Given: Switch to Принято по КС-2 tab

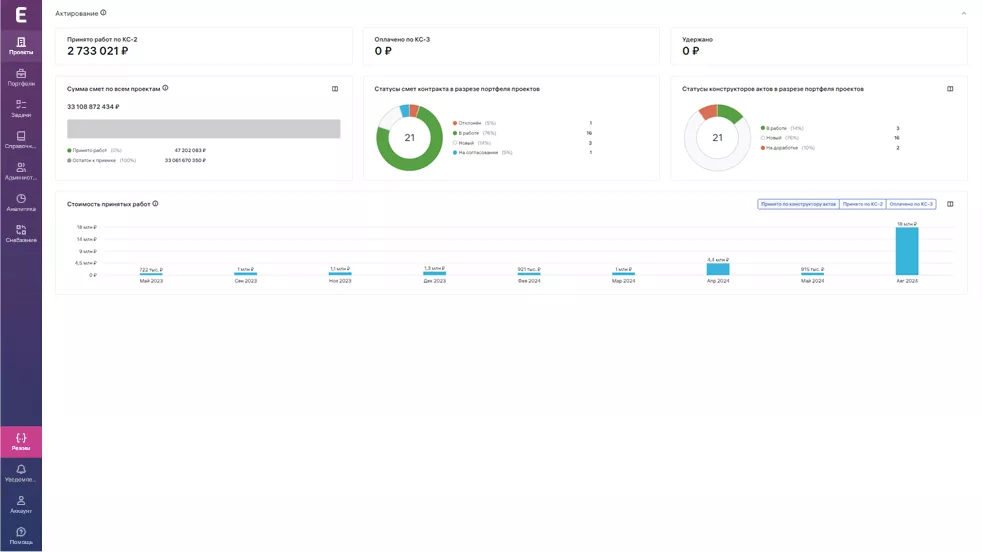Looking at the screenshot, I should pyautogui.click(x=862, y=204).
